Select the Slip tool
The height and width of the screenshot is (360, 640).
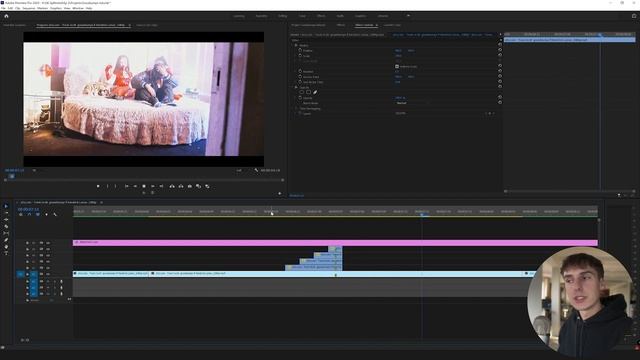[x=6, y=233]
